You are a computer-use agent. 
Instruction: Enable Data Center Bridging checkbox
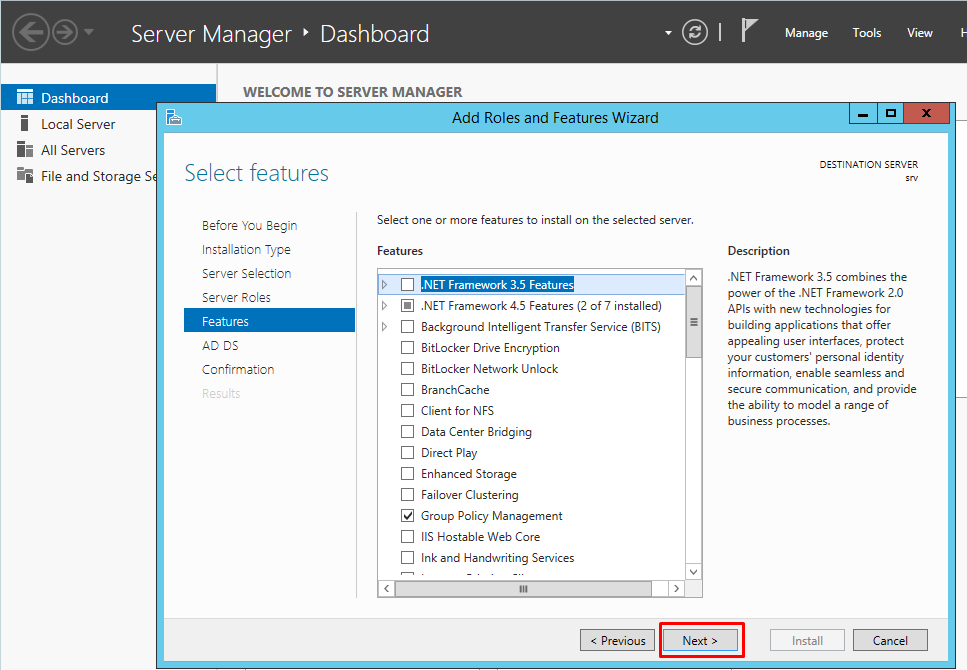coord(407,431)
